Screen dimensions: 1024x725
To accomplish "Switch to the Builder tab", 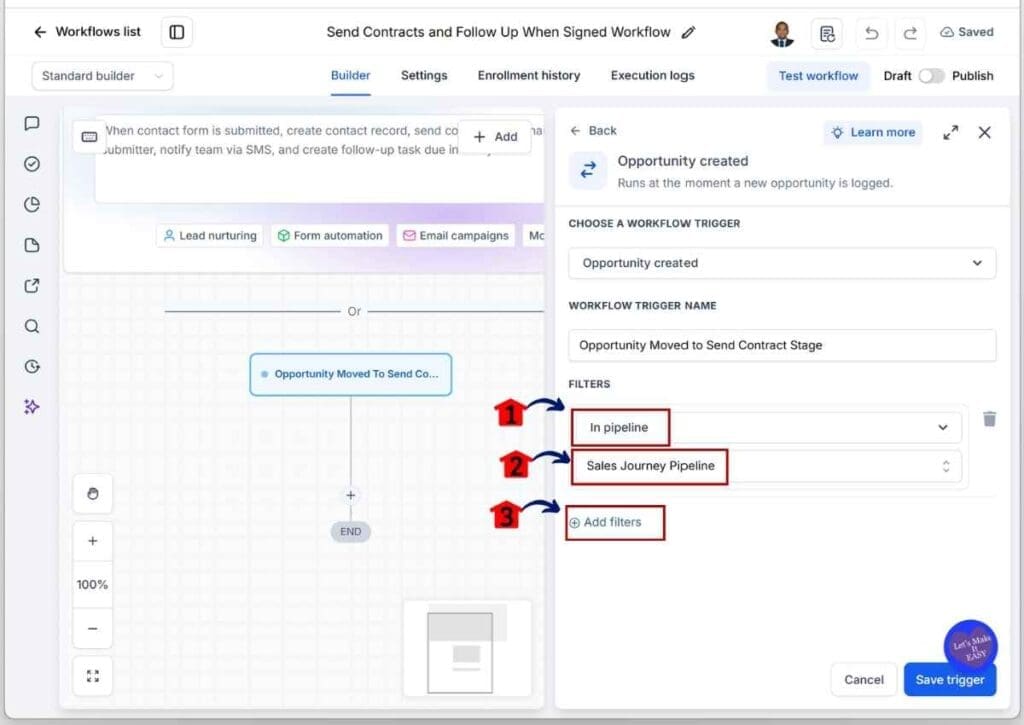I will (351, 76).
